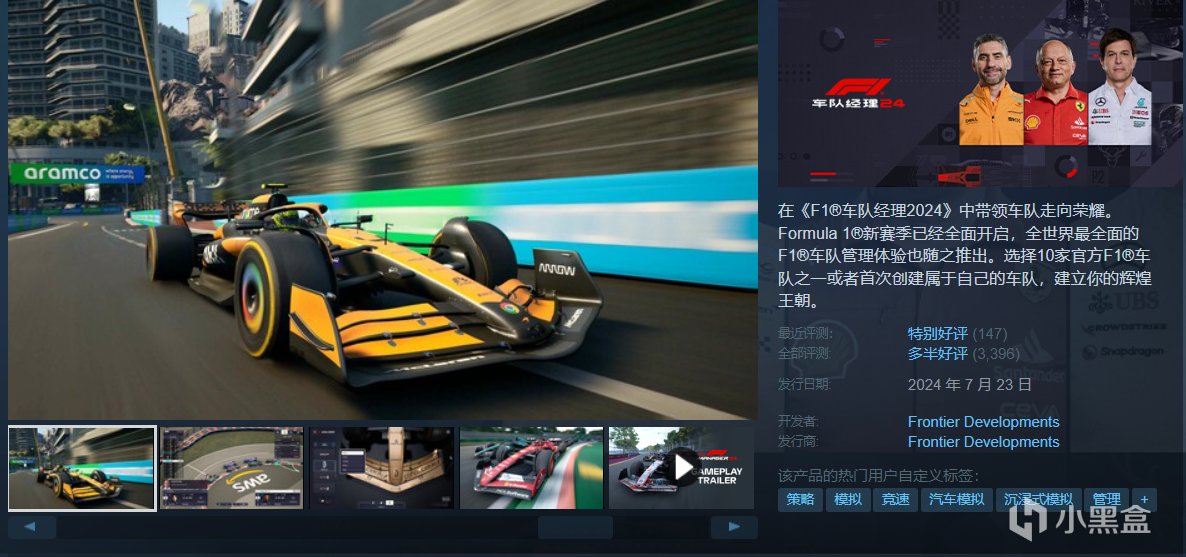Click the main McLaren car screenshot

click(383, 209)
